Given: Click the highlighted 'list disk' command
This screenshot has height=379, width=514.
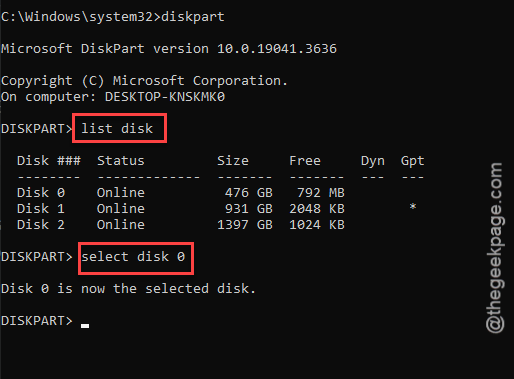Looking at the screenshot, I should [117, 129].
